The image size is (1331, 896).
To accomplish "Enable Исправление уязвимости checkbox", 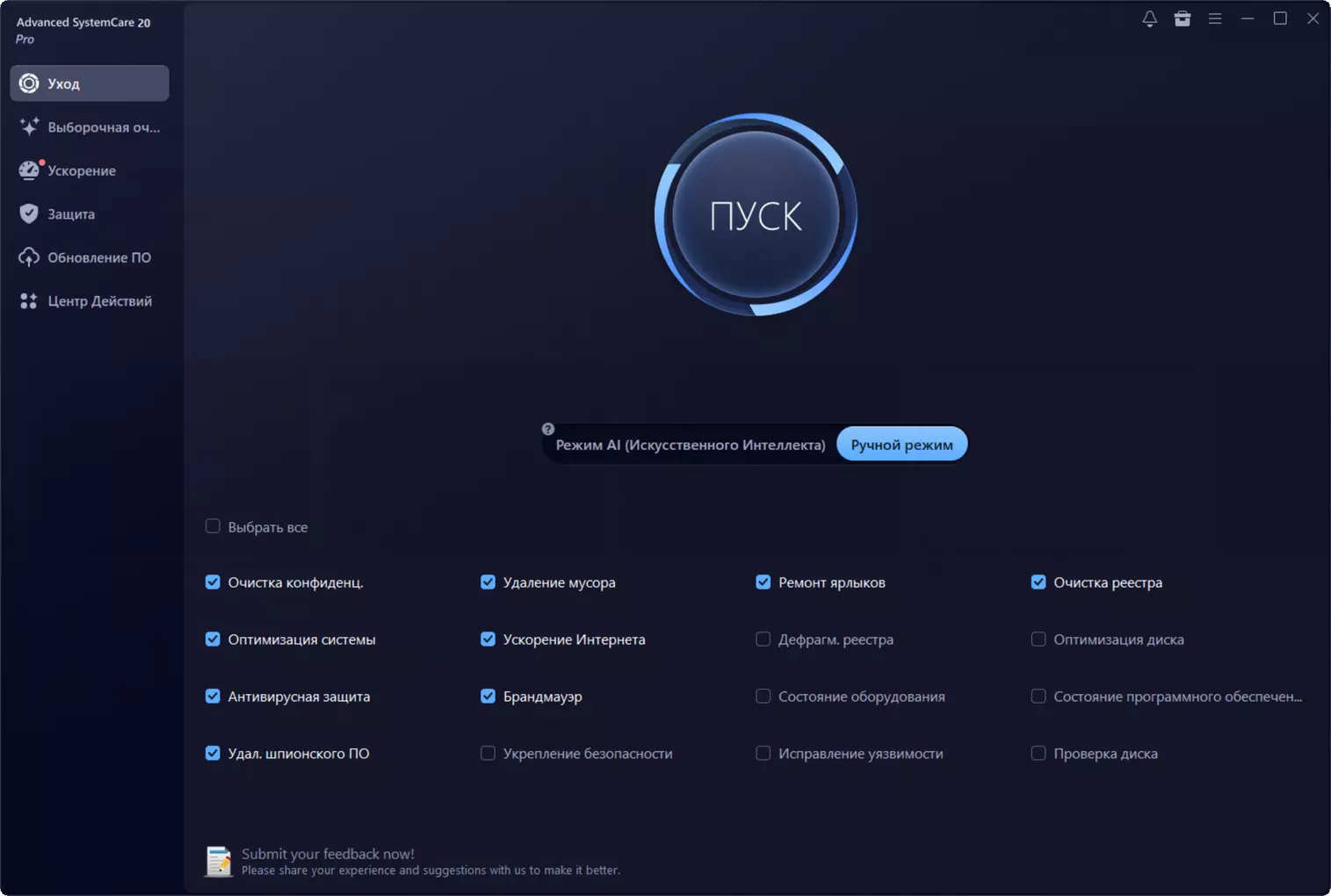I will (x=763, y=754).
